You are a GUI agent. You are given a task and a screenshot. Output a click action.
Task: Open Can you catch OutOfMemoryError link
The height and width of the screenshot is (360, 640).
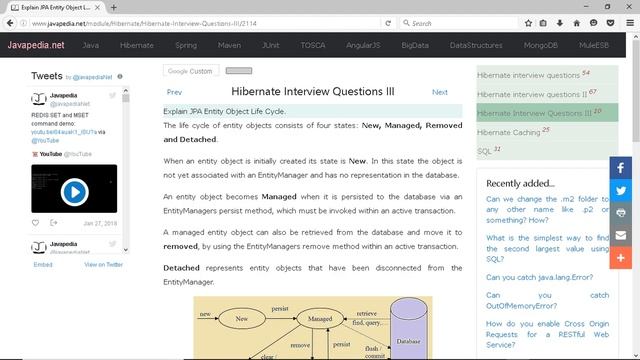tap(547, 300)
